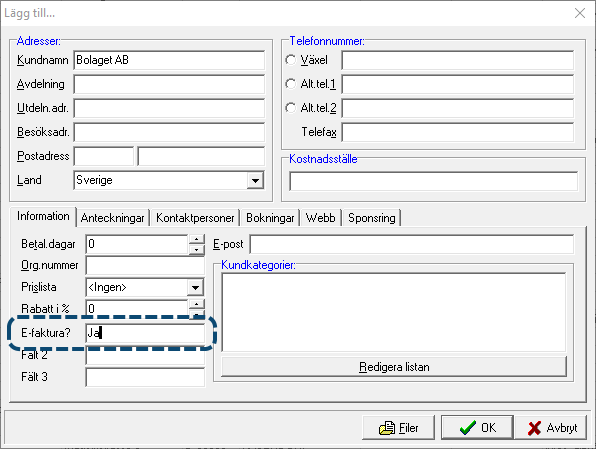Expand the Prislista dropdown list
This screenshot has height=449, width=596.
pos(195,287)
